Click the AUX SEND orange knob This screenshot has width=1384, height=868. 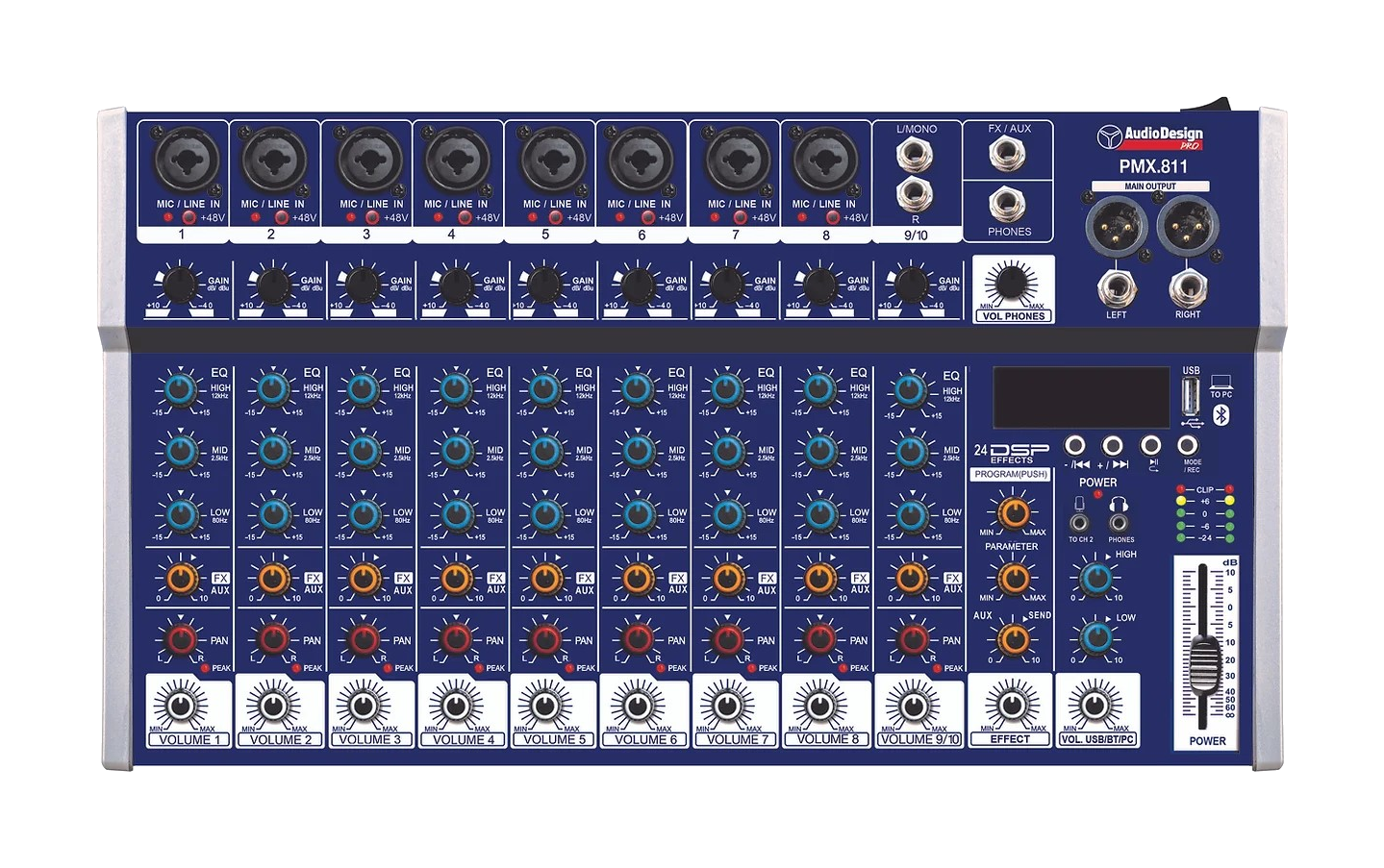coord(1013,638)
